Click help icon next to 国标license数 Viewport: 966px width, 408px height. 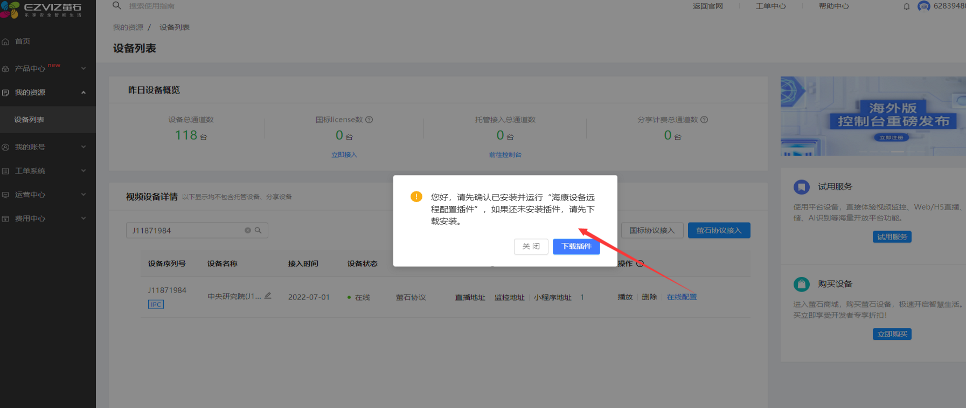[x=369, y=119]
